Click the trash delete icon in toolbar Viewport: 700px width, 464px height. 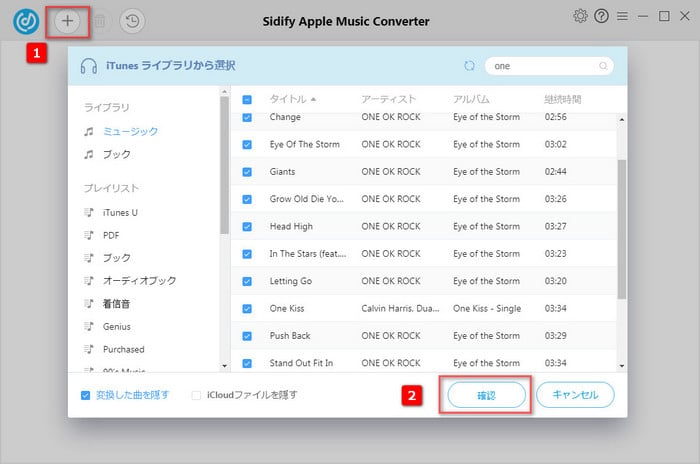pyautogui.click(x=100, y=21)
